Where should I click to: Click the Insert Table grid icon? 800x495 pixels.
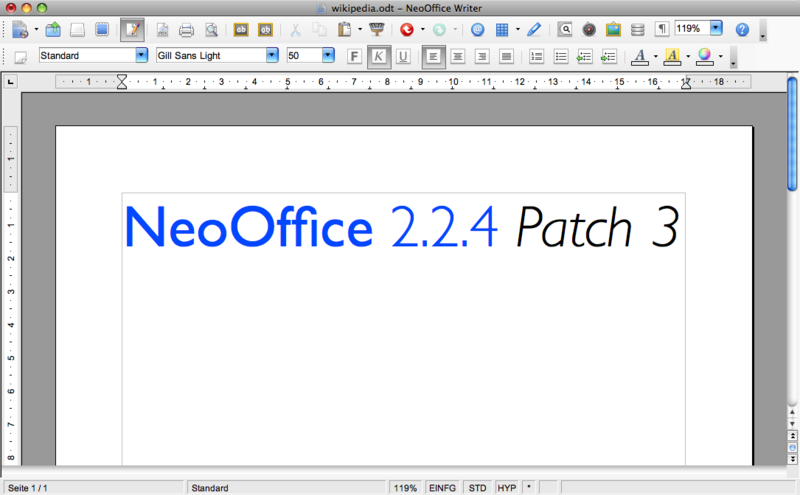point(502,30)
